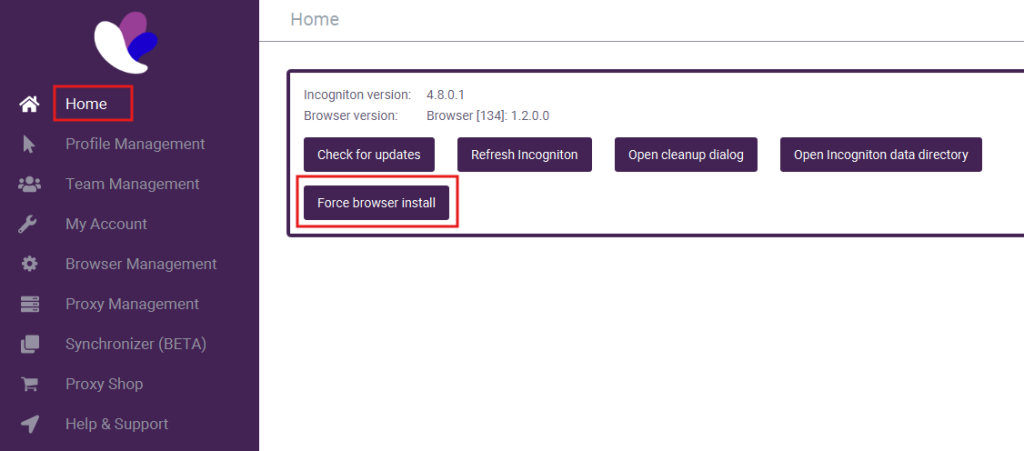Image resolution: width=1024 pixels, height=451 pixels.
Task: Click the Incogniton logo
Action: (127, 42)
